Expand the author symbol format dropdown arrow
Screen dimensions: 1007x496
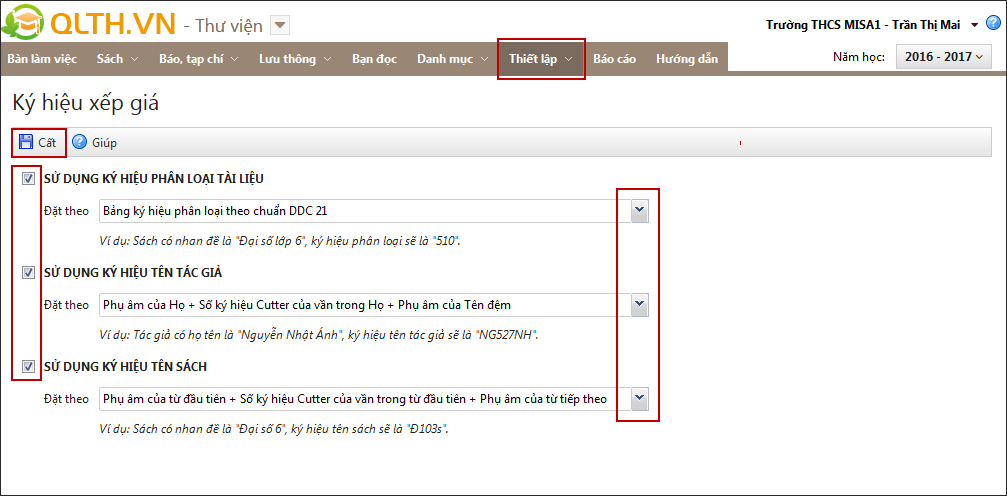(639, 305)
